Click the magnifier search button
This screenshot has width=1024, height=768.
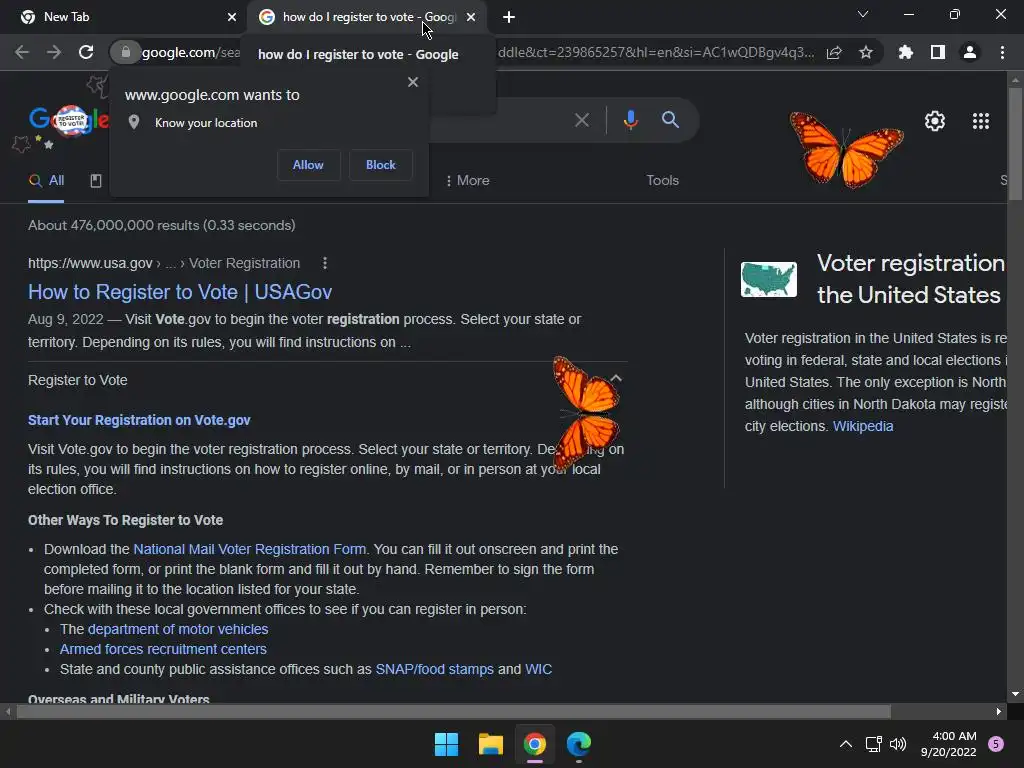[x=670, y=120]
